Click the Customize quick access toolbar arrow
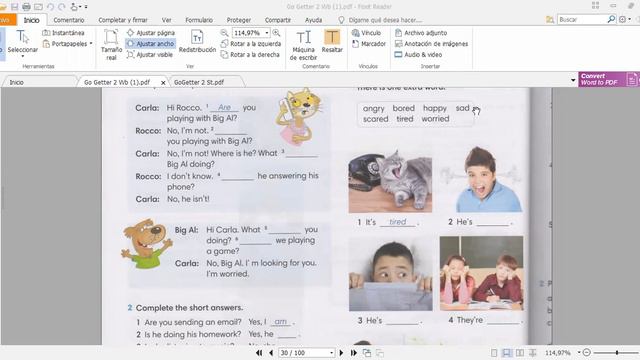This screenshot has width=640, height=360. coord(86,7)
